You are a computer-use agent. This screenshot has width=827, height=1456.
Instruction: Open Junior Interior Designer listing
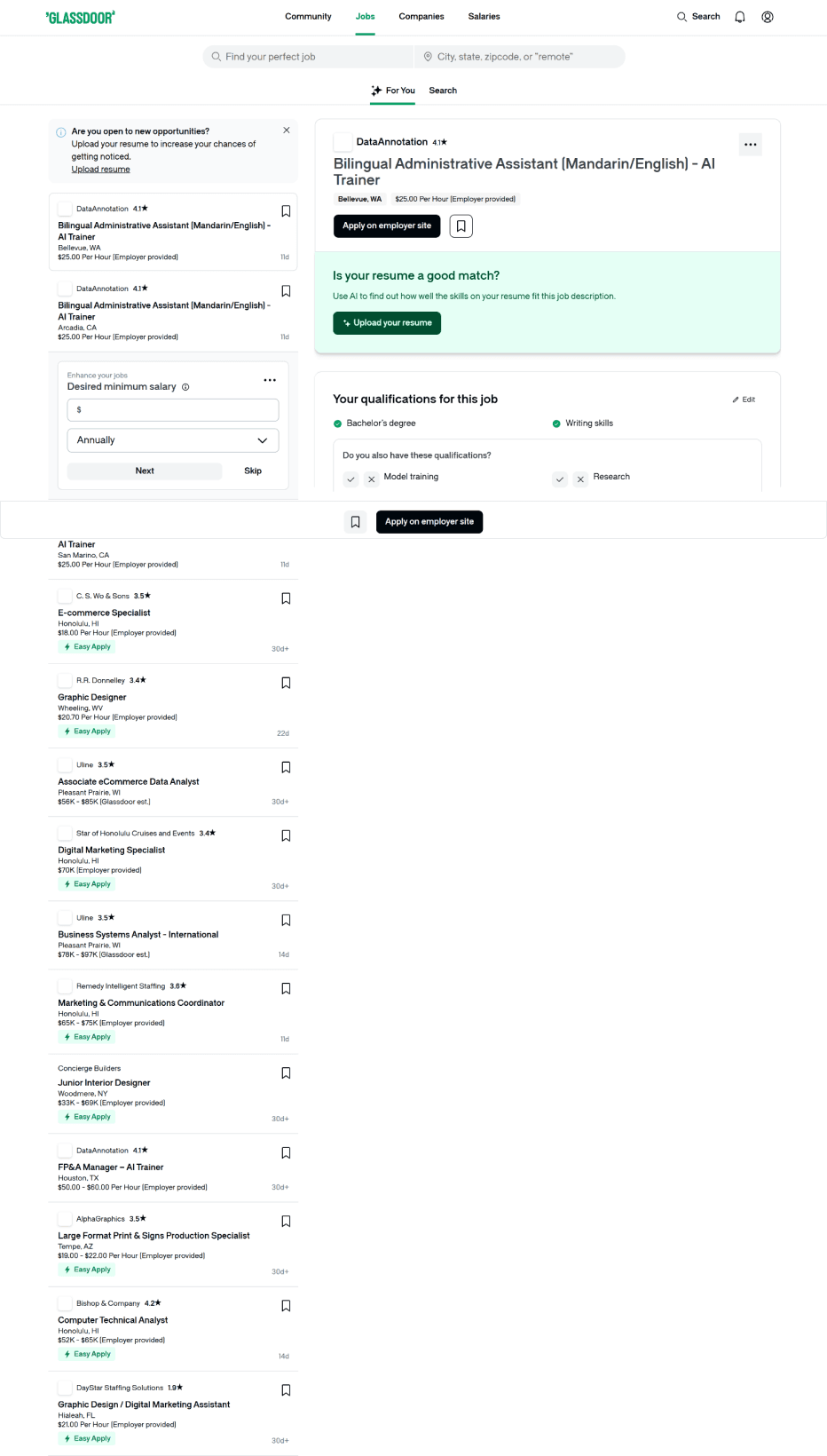(x=104, y=1082)
